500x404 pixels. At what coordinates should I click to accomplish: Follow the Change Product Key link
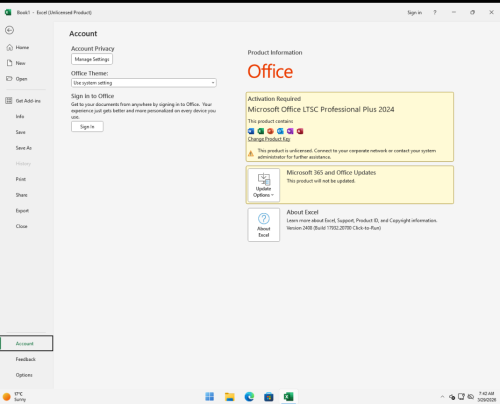pos(269,139)
